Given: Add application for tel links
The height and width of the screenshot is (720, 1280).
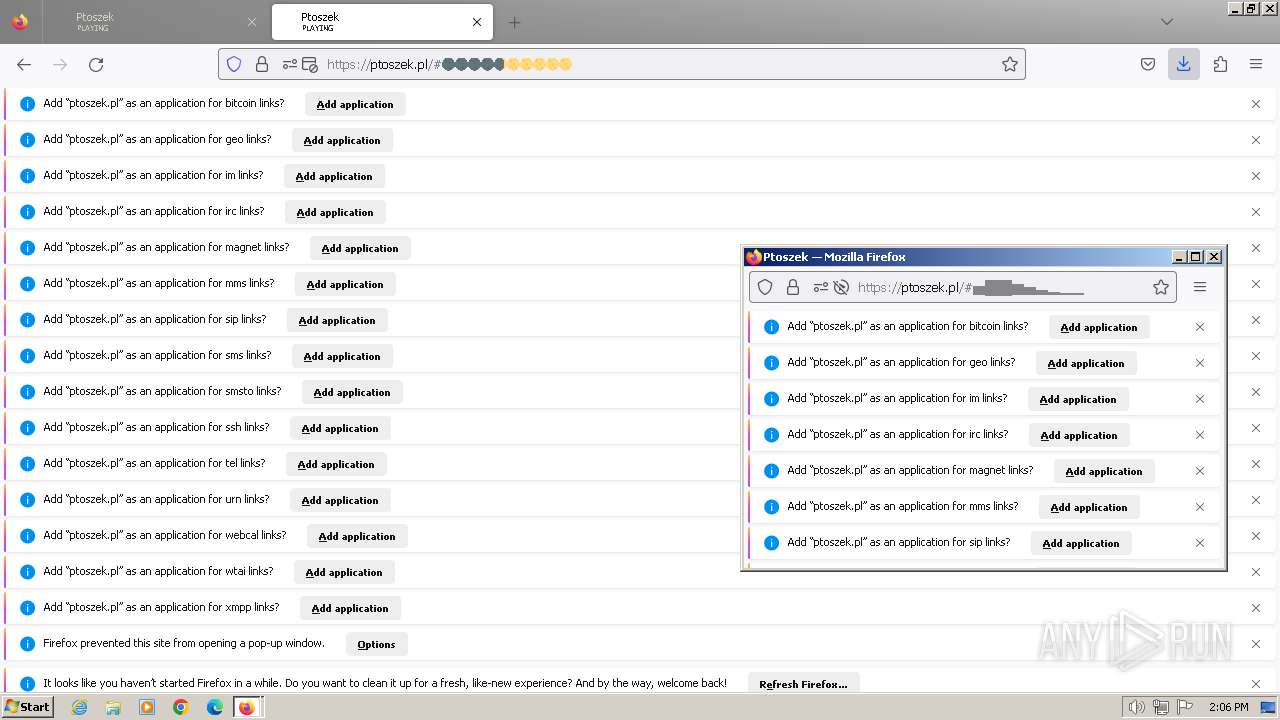Looking at the screenshot, I should 336,464.
